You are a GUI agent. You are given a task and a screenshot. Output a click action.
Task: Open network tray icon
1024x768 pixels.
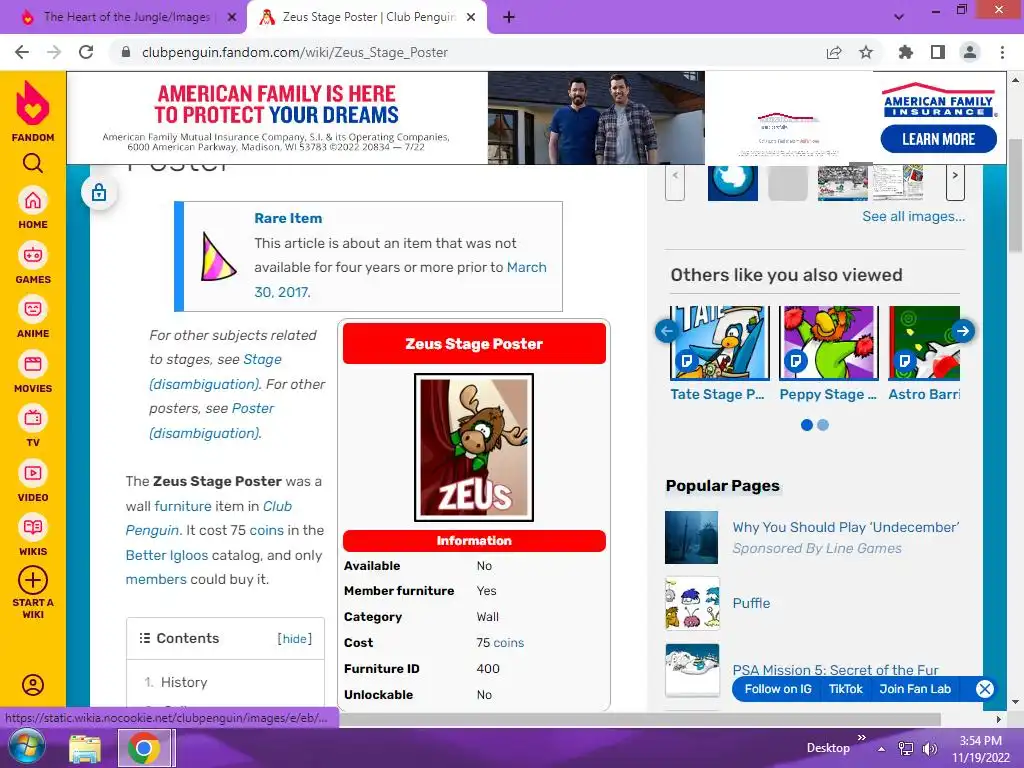click(x=906, y=748)
